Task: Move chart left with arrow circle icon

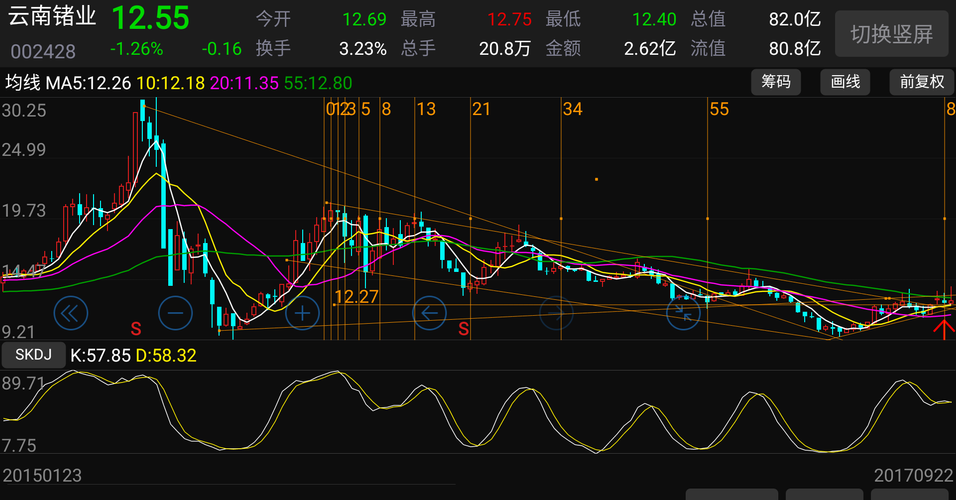Action: (x=429, y=313)
